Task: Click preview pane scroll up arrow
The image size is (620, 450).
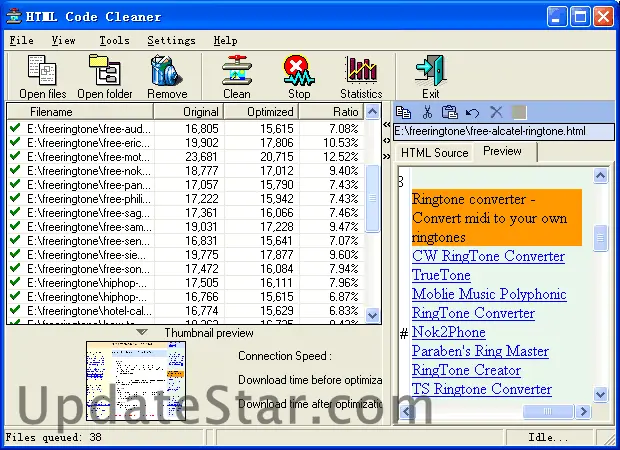Action: tap(600, 175)
